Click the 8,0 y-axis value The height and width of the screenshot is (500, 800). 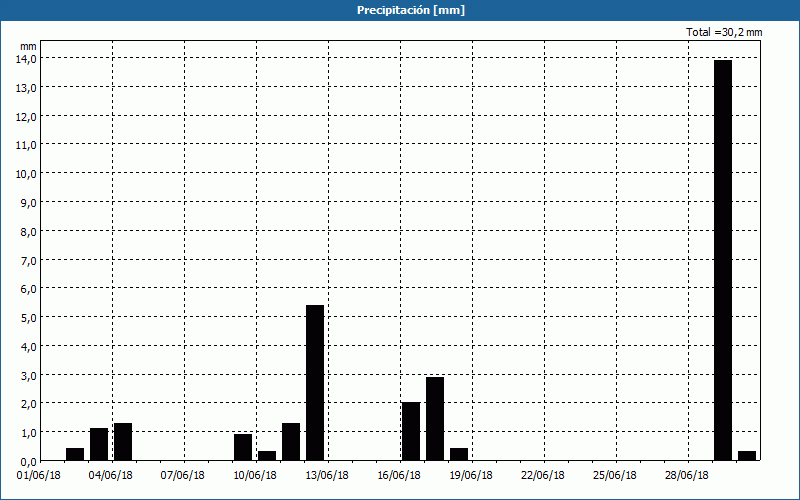[29, 232]
